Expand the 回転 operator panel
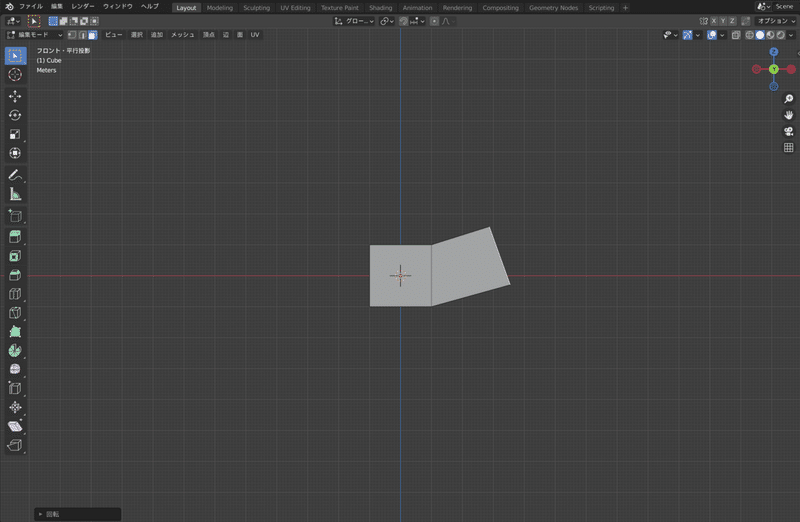This screenshot has width=800, height=522. pyautogui.click(x=78, y=514)
